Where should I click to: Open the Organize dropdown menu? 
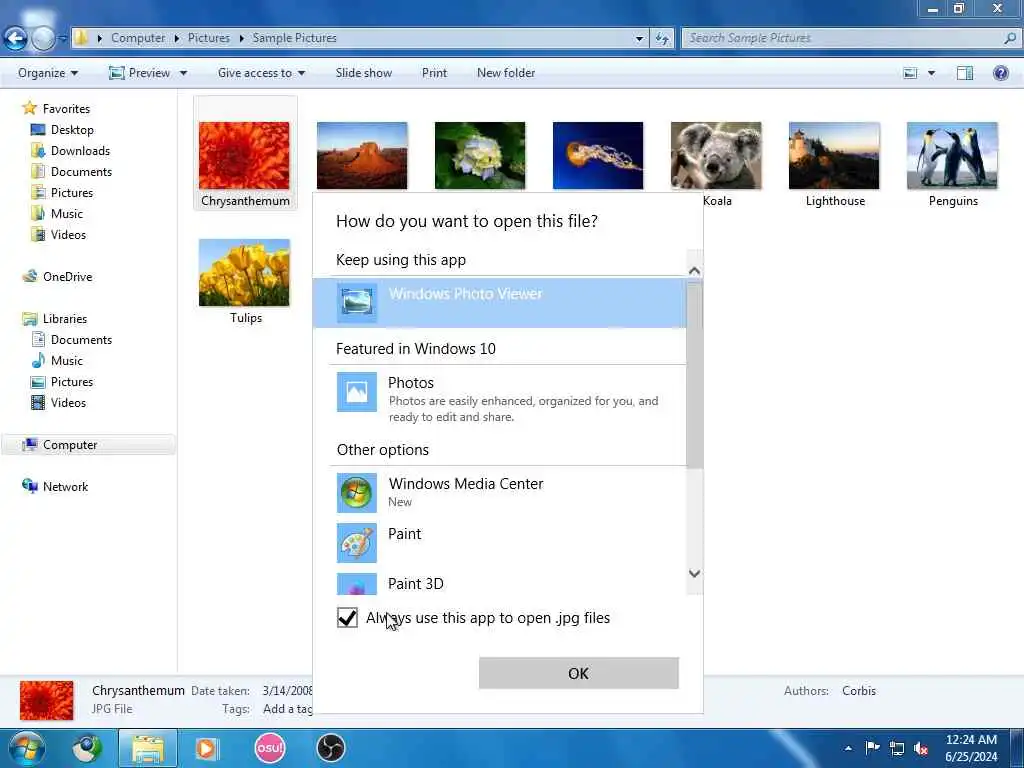point(48,73)
